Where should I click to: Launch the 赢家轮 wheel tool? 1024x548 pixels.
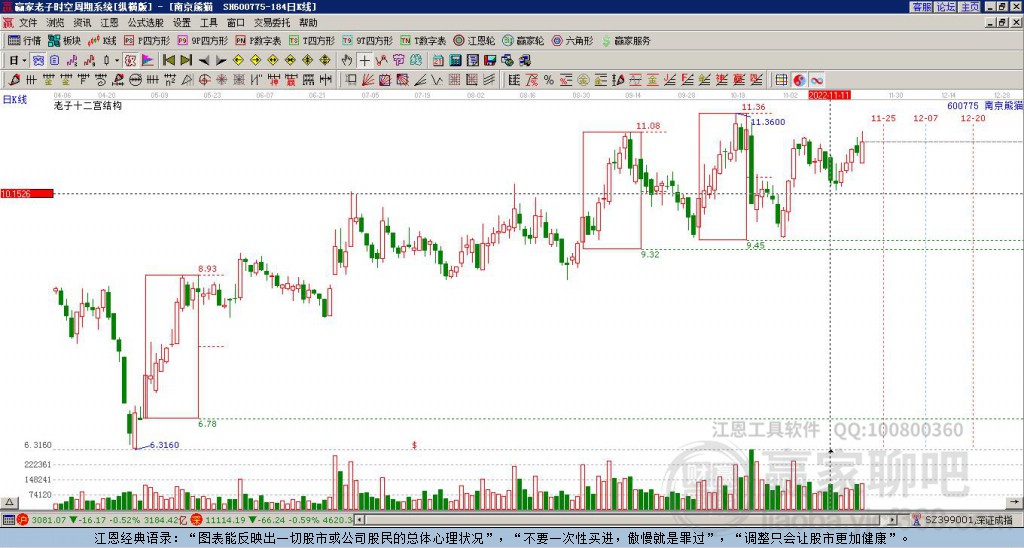(523, 40)
